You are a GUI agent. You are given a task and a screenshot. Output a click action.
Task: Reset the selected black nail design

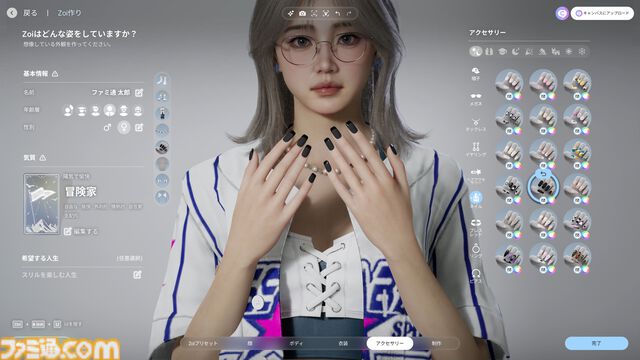click(x=543, y=173)
